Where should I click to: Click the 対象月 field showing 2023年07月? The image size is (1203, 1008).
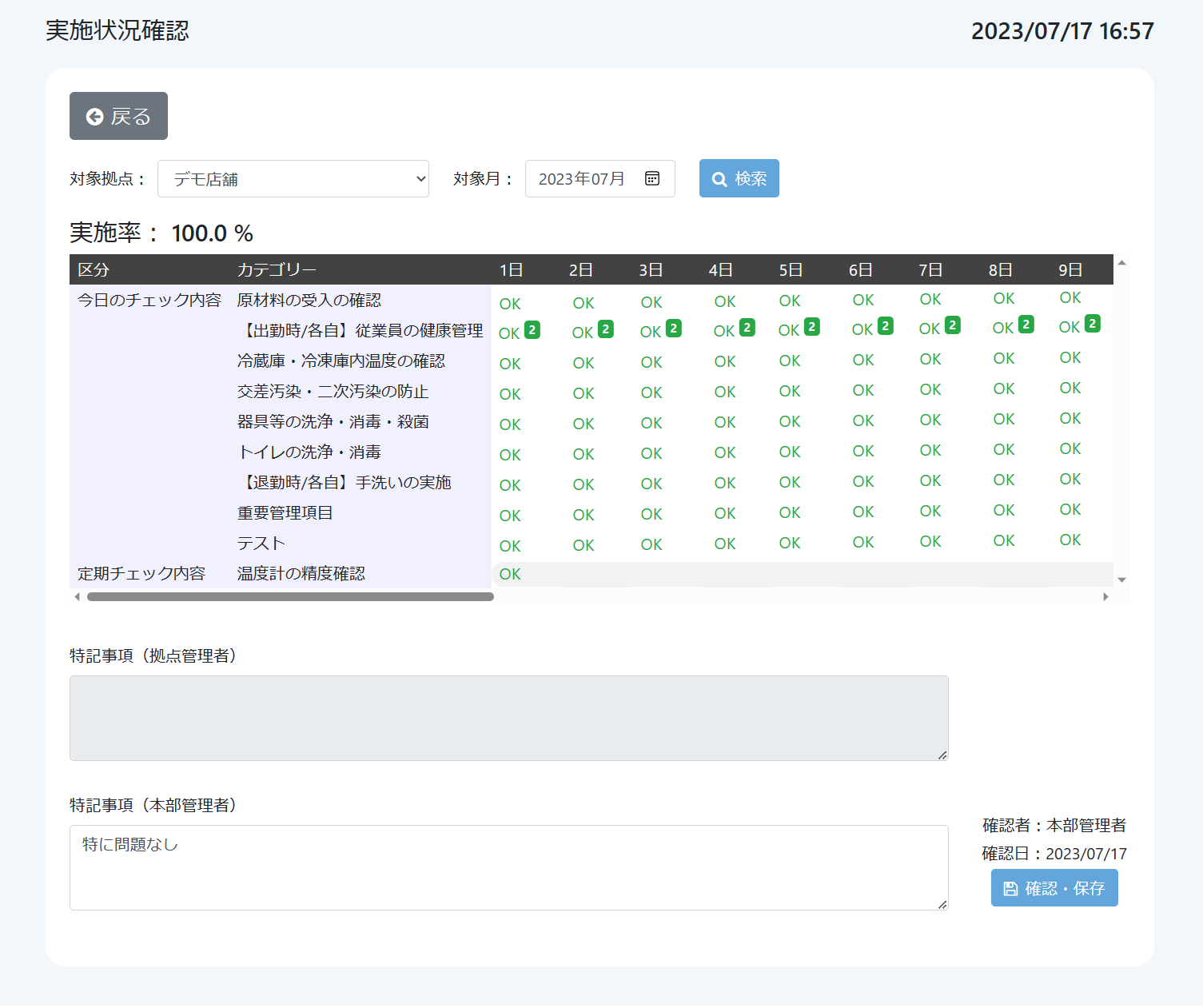pos(600,178)
